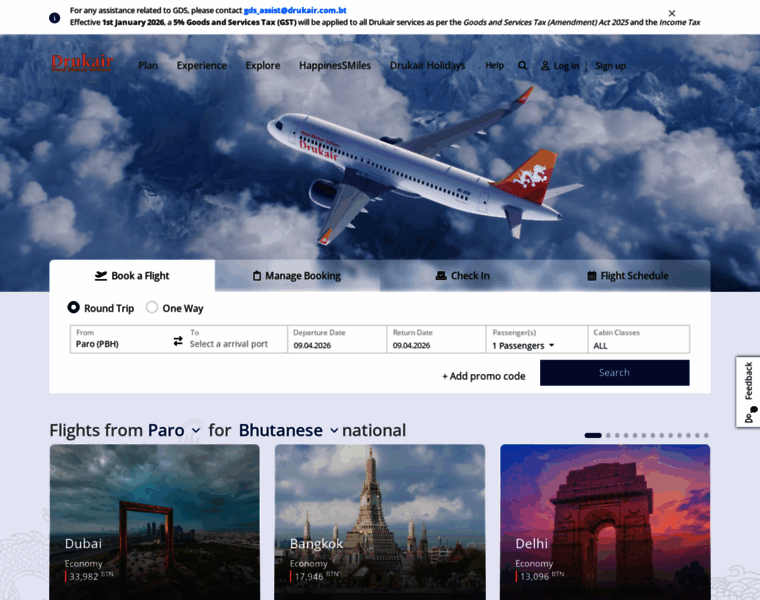Open the Return Date field
This screenshot has width=760, height=600.
436,339
